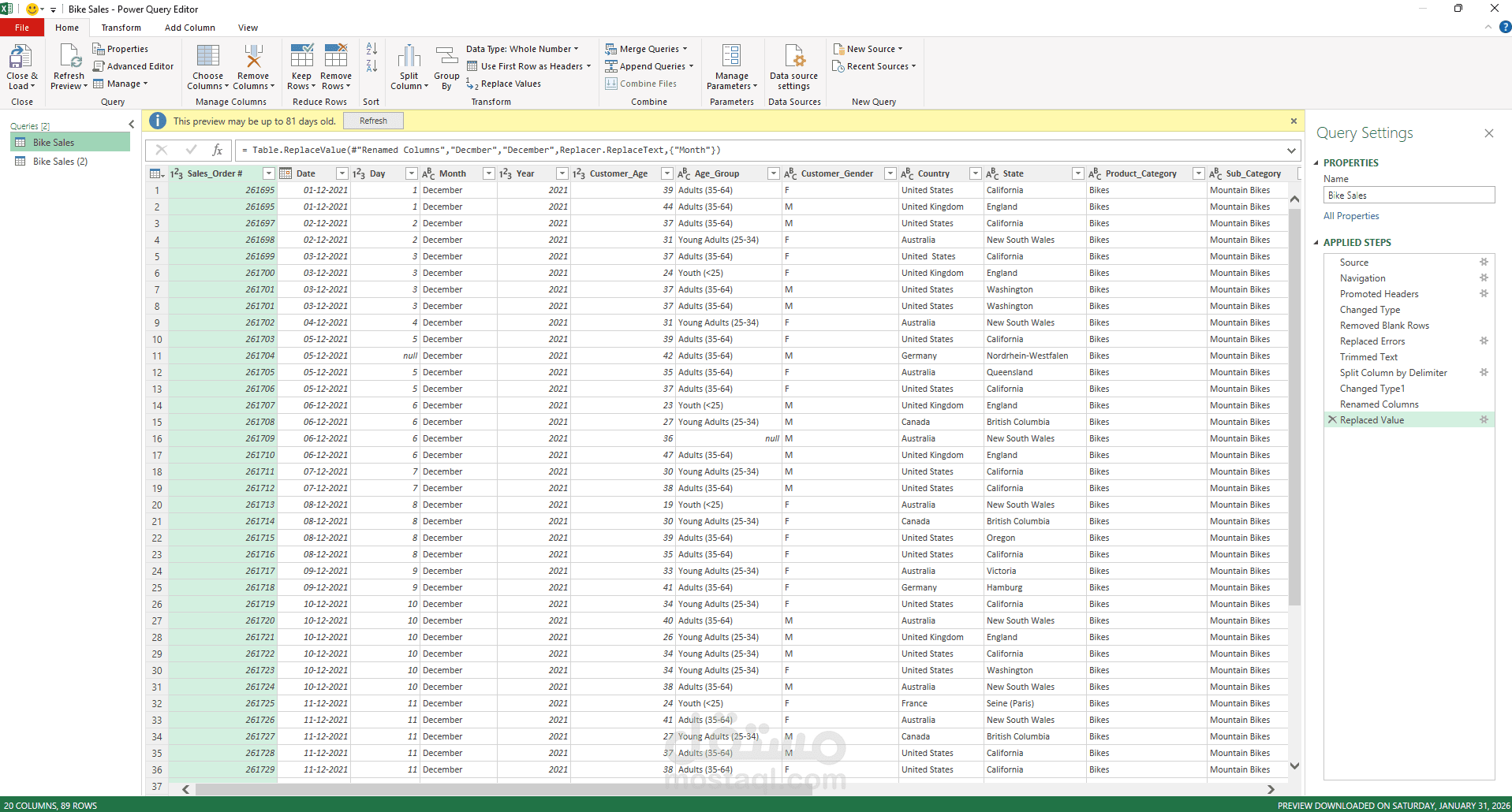Open gear settings for Source step

[1484, 262]
